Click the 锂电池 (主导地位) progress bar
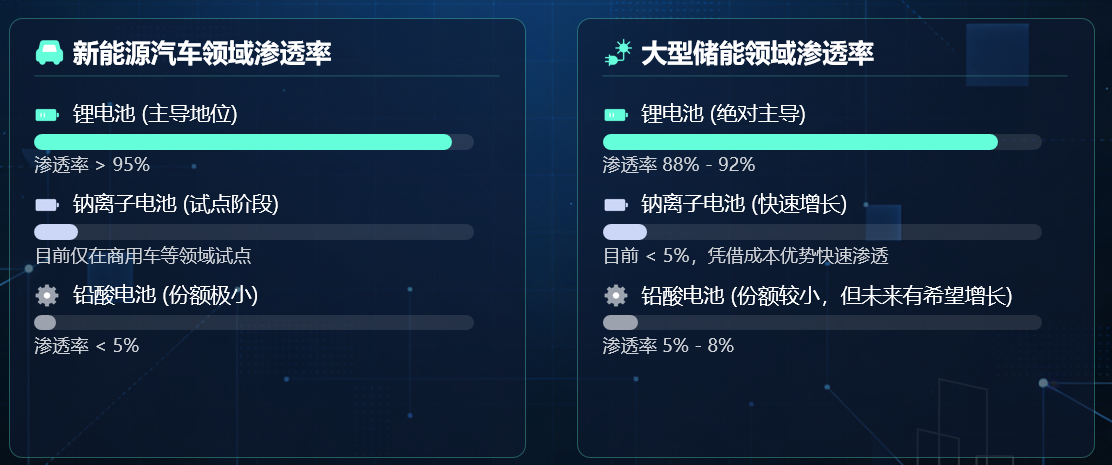The height and width of the screenshot is (465, 1112). point(254,142)
